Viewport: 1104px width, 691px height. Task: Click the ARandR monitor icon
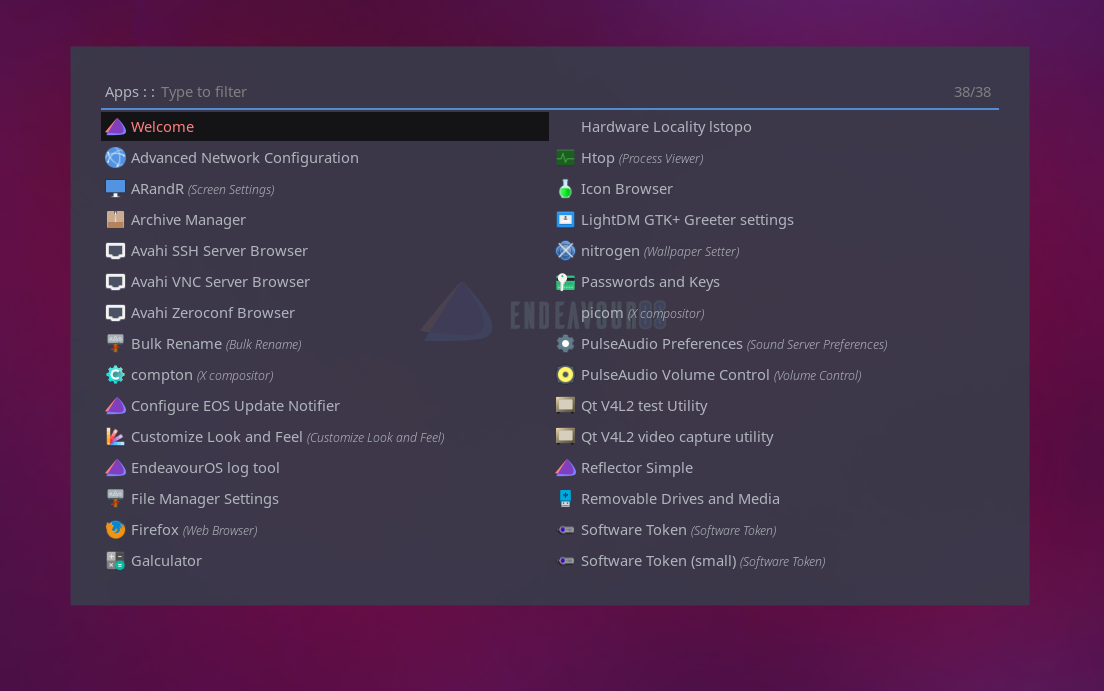coord(115,189)
